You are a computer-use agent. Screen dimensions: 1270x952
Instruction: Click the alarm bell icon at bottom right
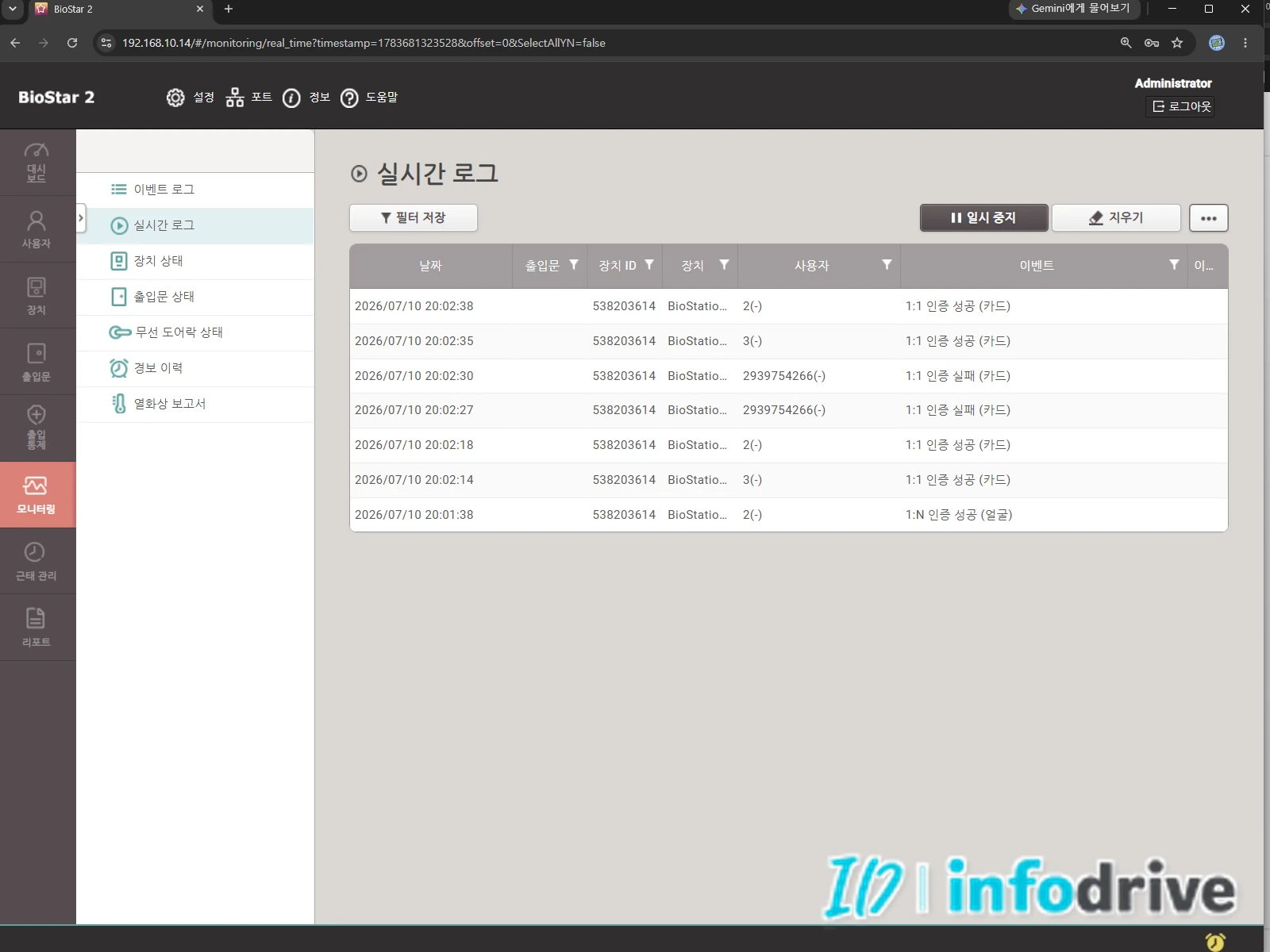click(1215, 942)
